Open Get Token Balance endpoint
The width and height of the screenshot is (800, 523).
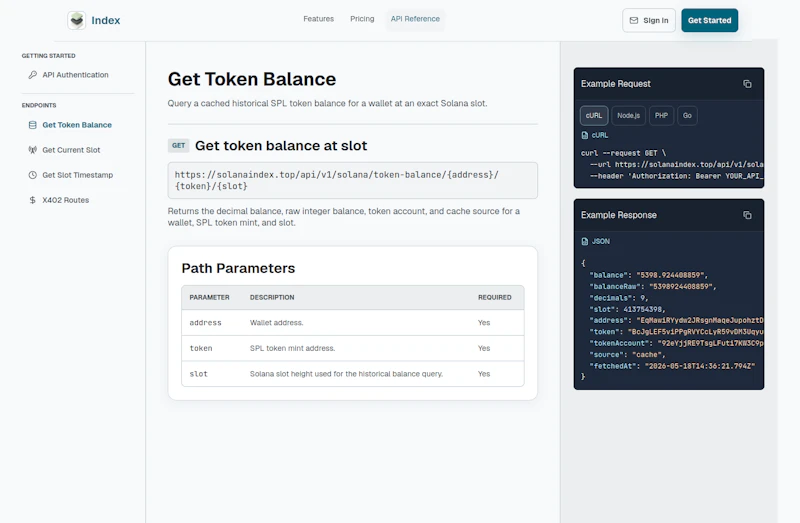pyautogui.click(x=78, y=125)
